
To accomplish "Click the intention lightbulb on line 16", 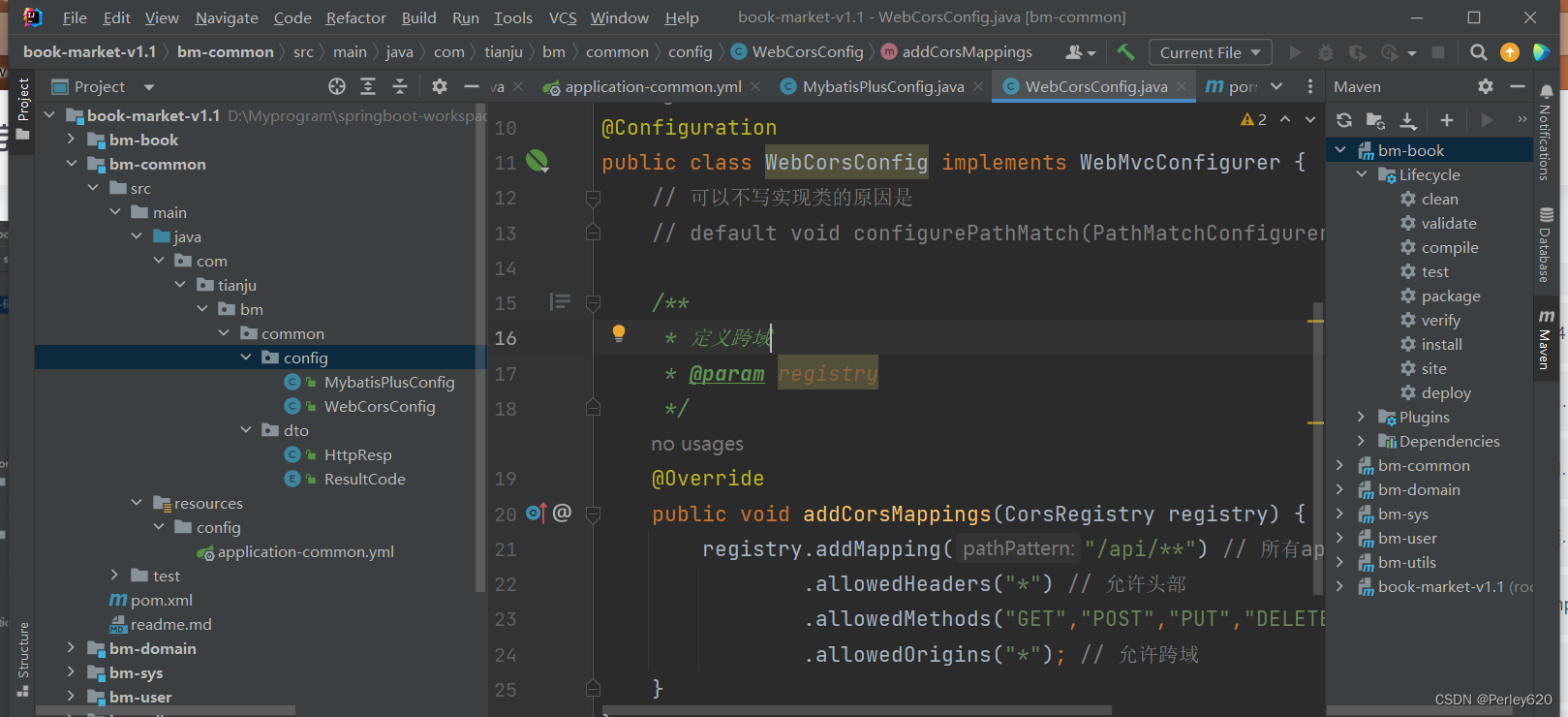I will coord(619,334).
